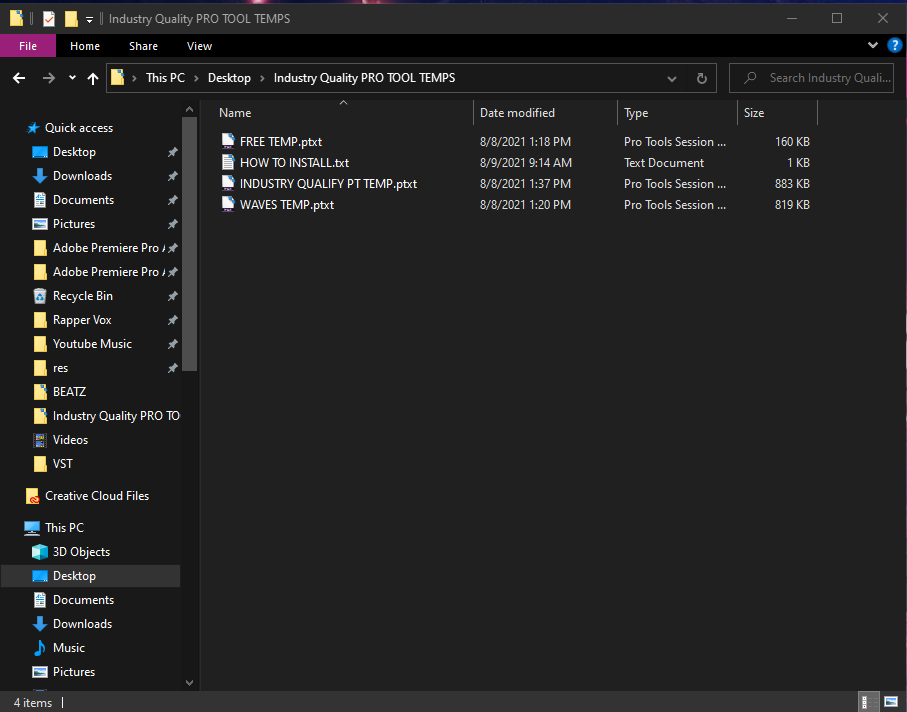Open the Help question mark icon

[x=894, y=45]
